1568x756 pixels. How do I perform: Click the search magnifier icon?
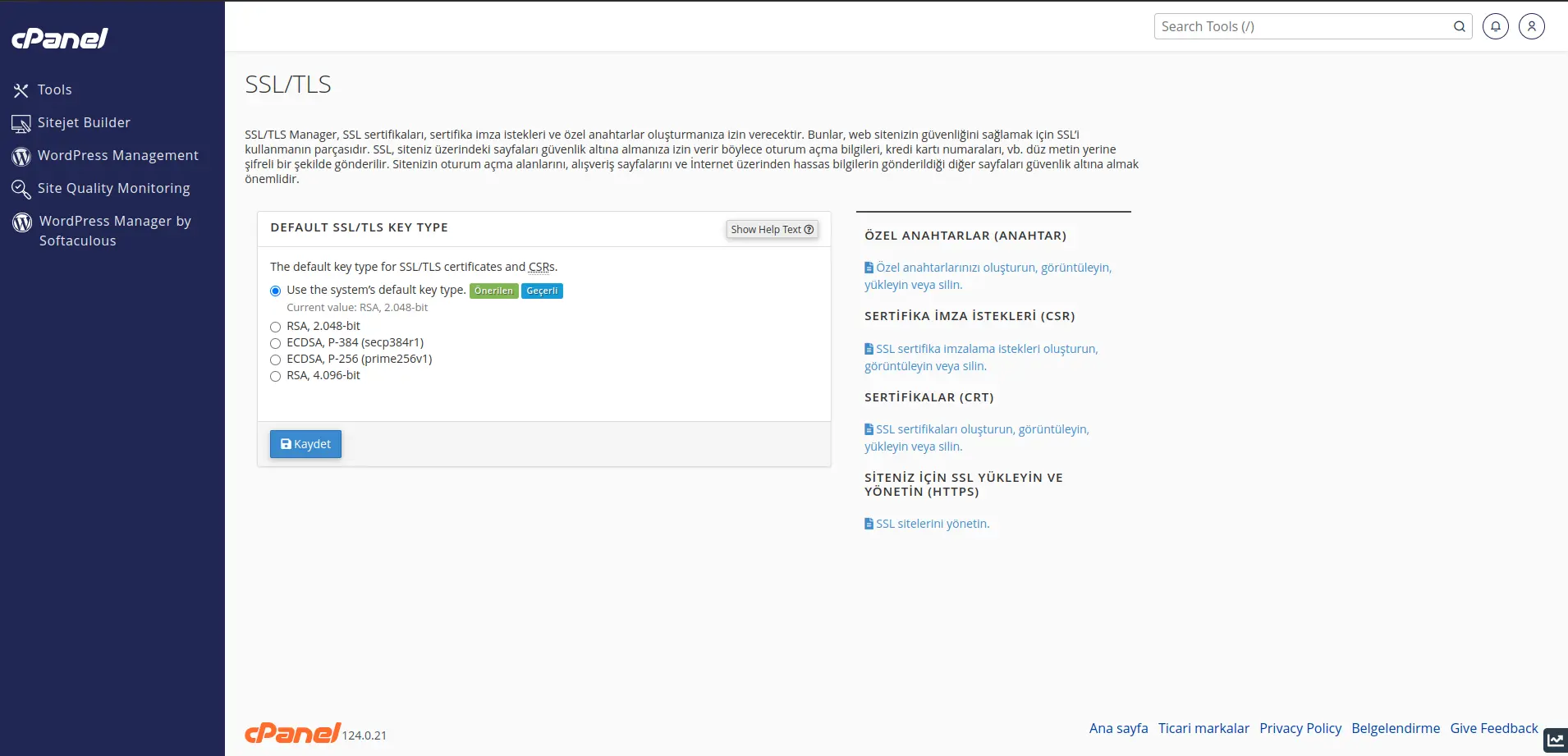[x=1460, y=26]
